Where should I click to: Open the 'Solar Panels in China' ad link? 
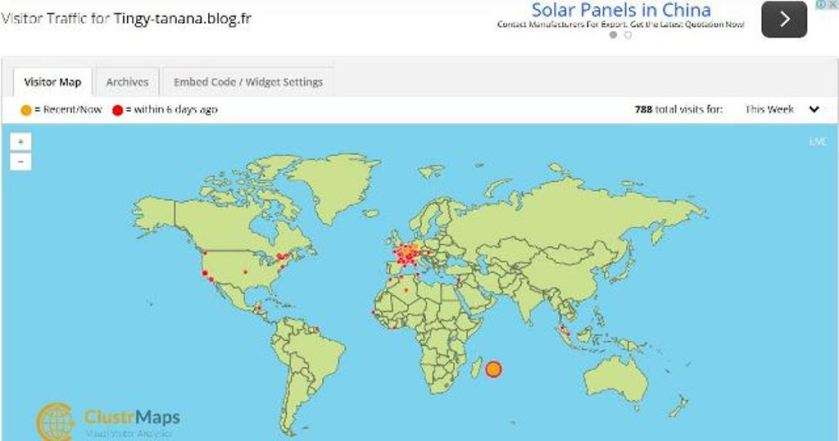[x=621, y=10]
